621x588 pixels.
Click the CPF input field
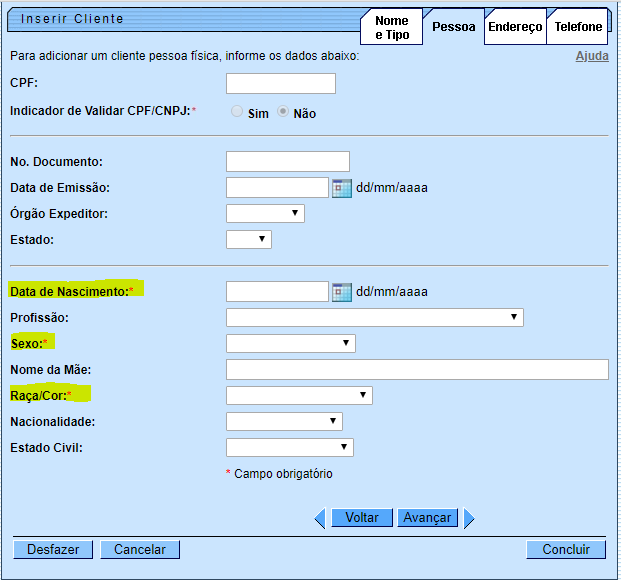(281, 84)
